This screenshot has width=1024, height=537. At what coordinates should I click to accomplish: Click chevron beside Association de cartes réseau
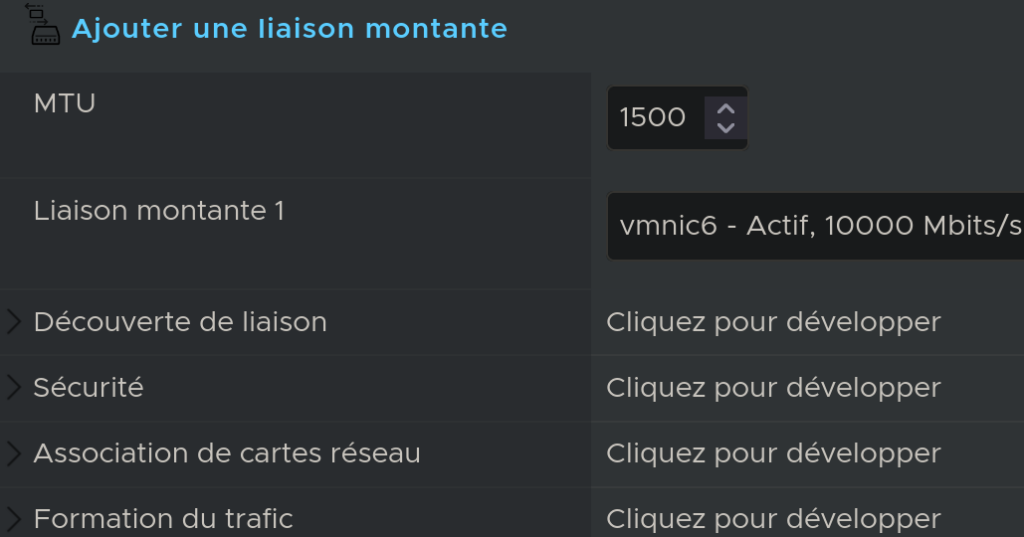[x=14, y=454]
